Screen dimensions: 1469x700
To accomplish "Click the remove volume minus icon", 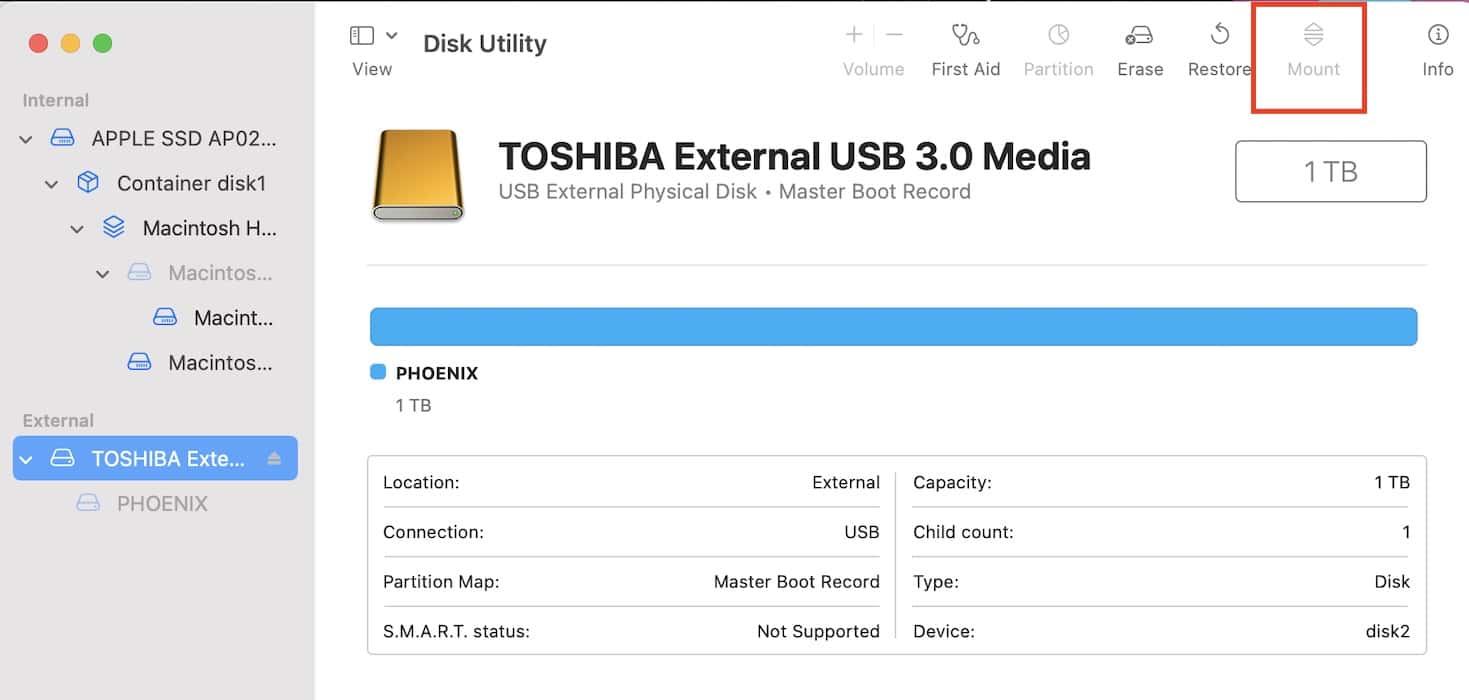I will click(x=894, y=36).
